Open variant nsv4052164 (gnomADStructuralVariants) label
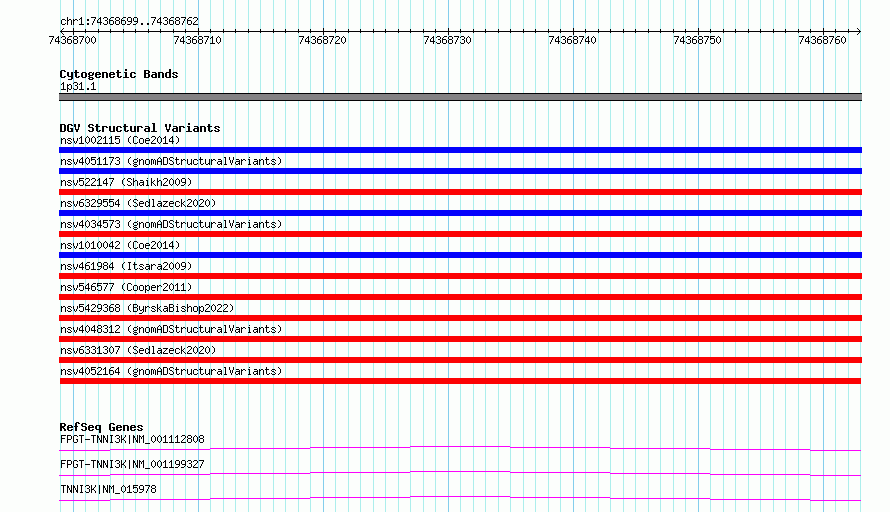 point(171,371)
